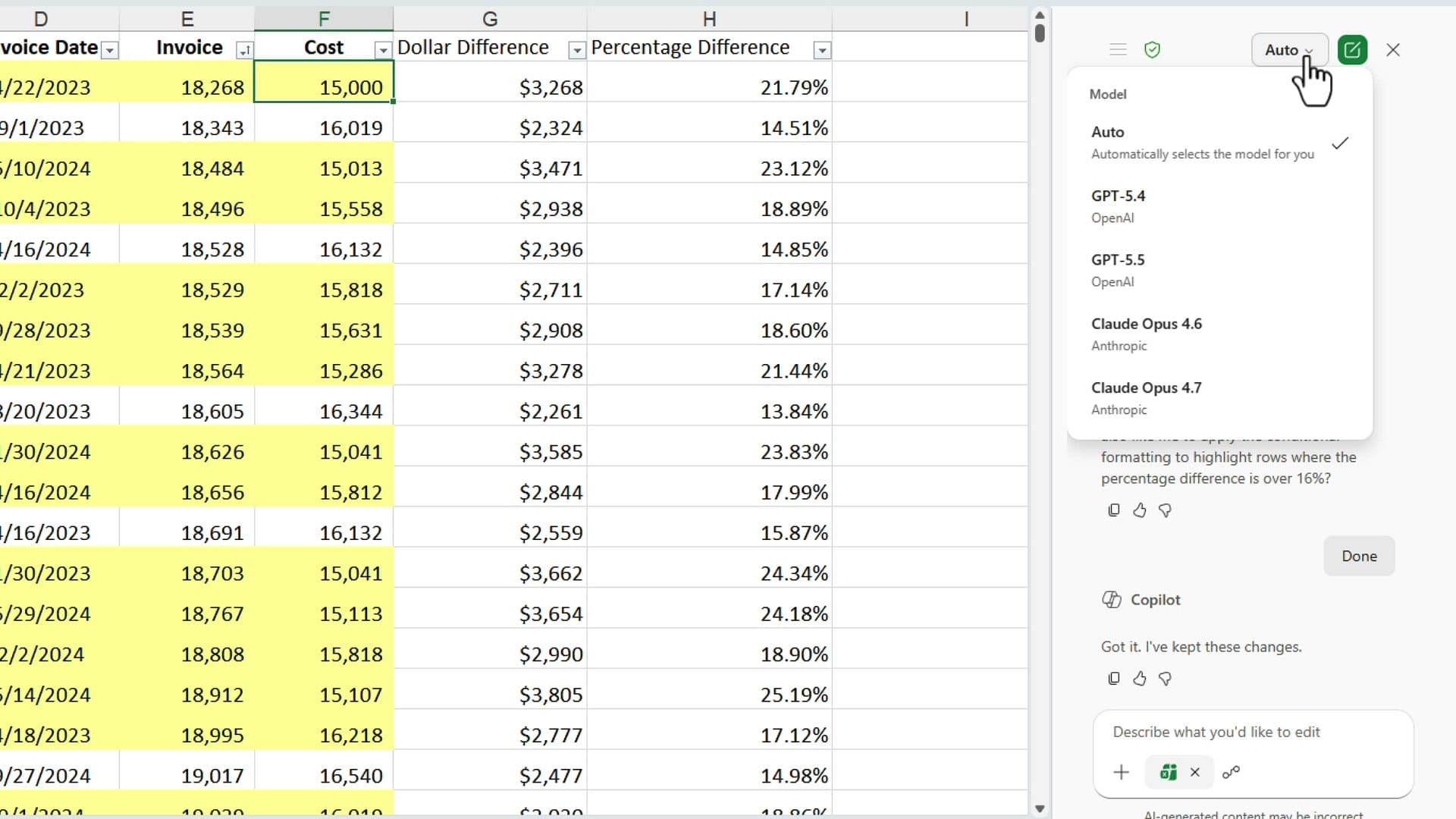Select the Cost cell 16,019
1456x819 pixels.
324,122
